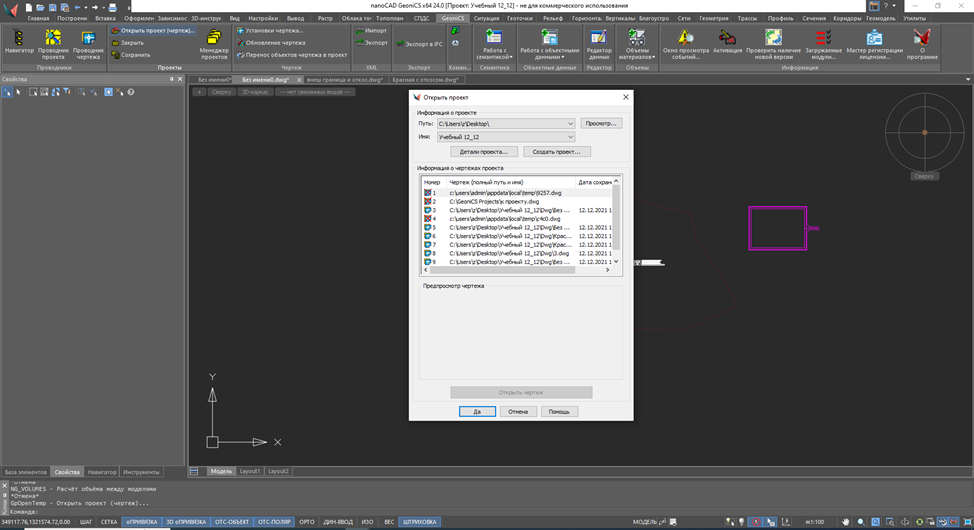Click the help question icon in Свойства toolbar
Image resolution: width=974 pixels, height=530 pixels.
coord(130,92)
